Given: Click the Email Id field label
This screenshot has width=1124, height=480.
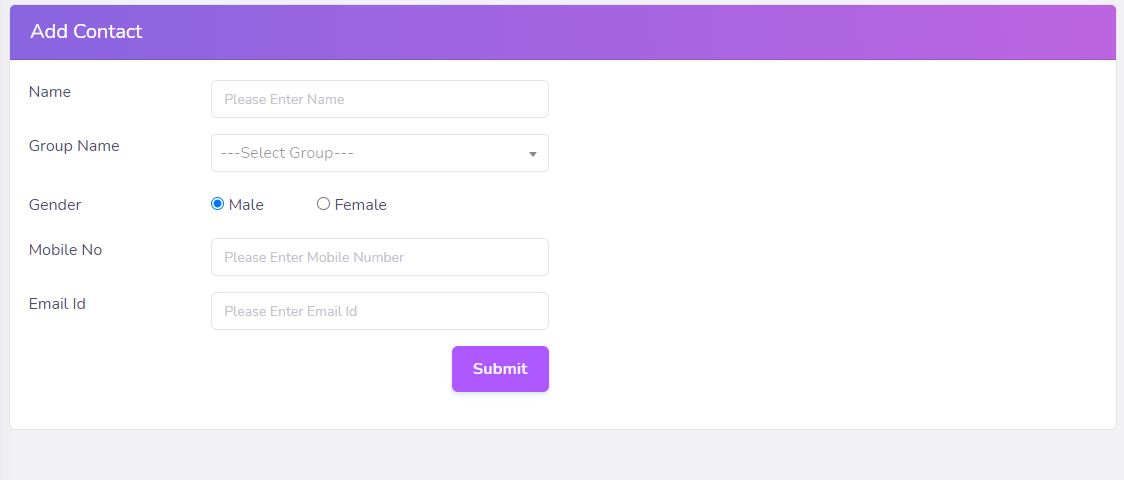Looking at the screenshot, I should (x=57, y=304).
